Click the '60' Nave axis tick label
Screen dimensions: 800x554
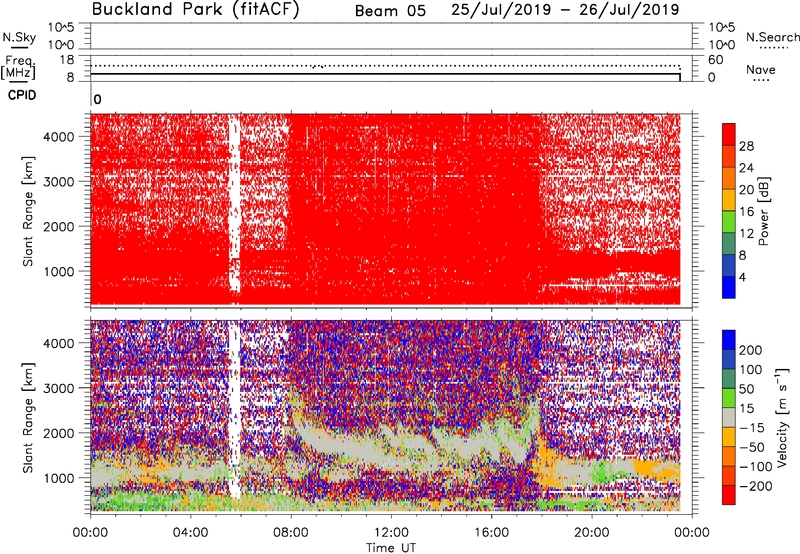pos(715,60)
